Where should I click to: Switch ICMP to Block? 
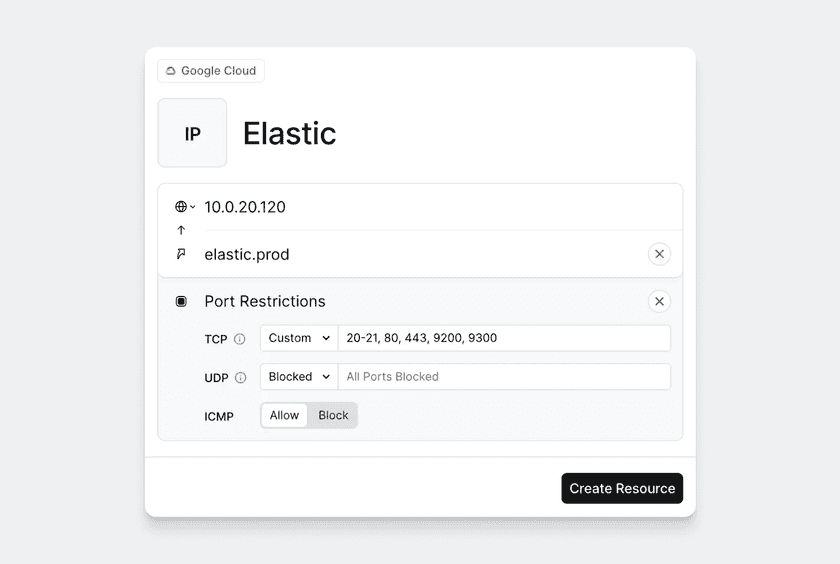click(x=333, y=415)
